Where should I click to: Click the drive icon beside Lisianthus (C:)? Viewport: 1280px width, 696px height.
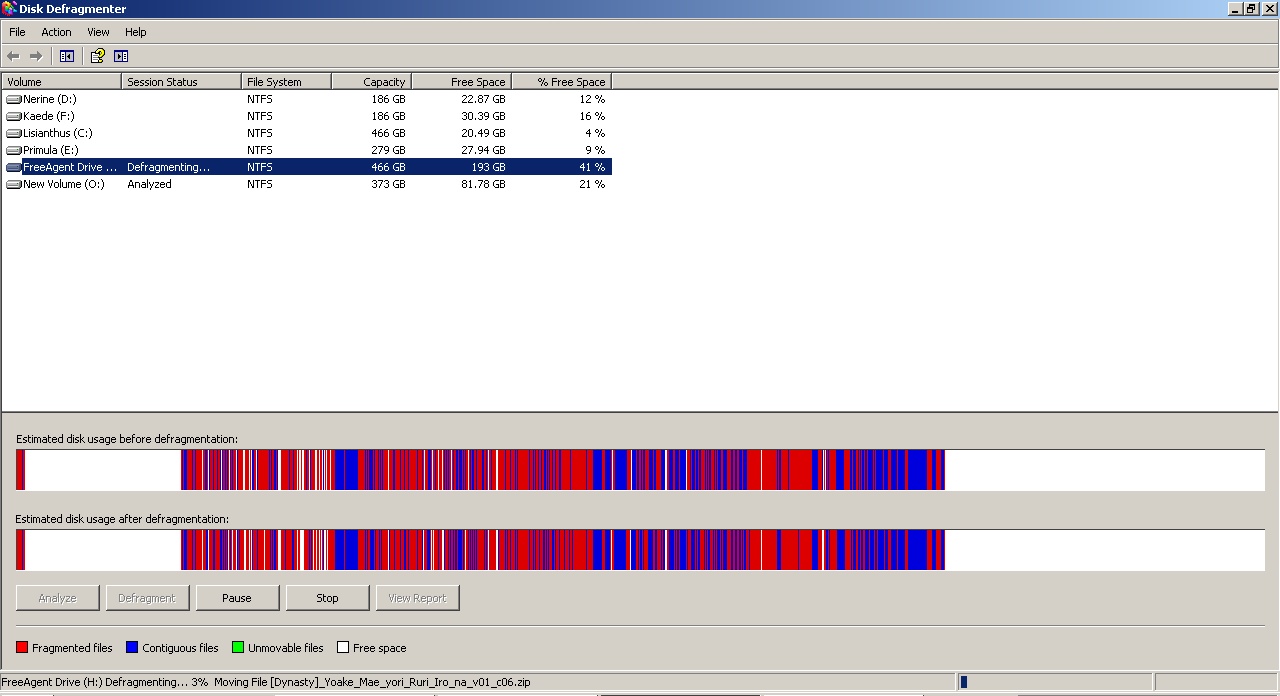14,133
